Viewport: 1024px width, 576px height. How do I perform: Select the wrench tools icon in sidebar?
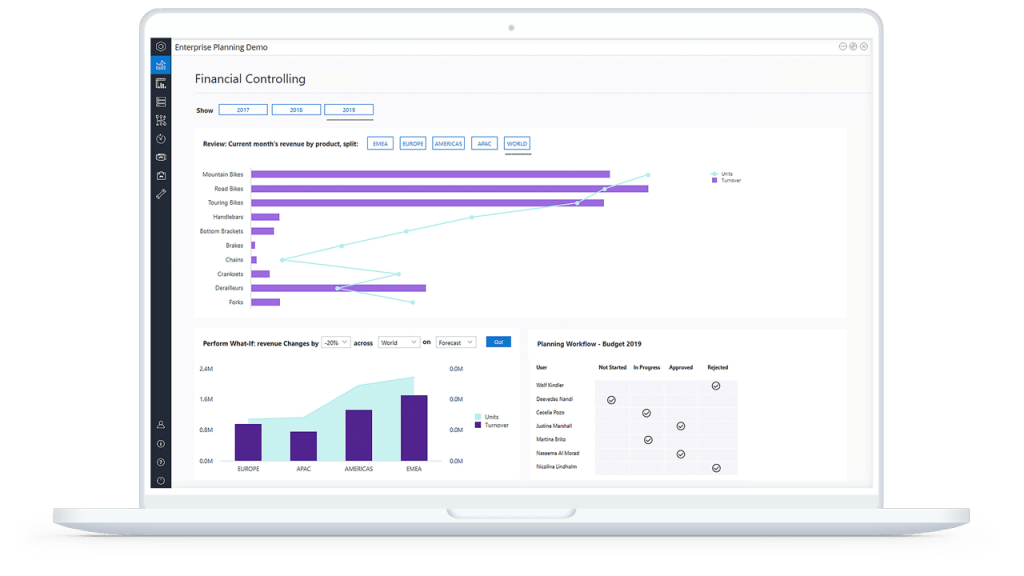tap(160, 193)
